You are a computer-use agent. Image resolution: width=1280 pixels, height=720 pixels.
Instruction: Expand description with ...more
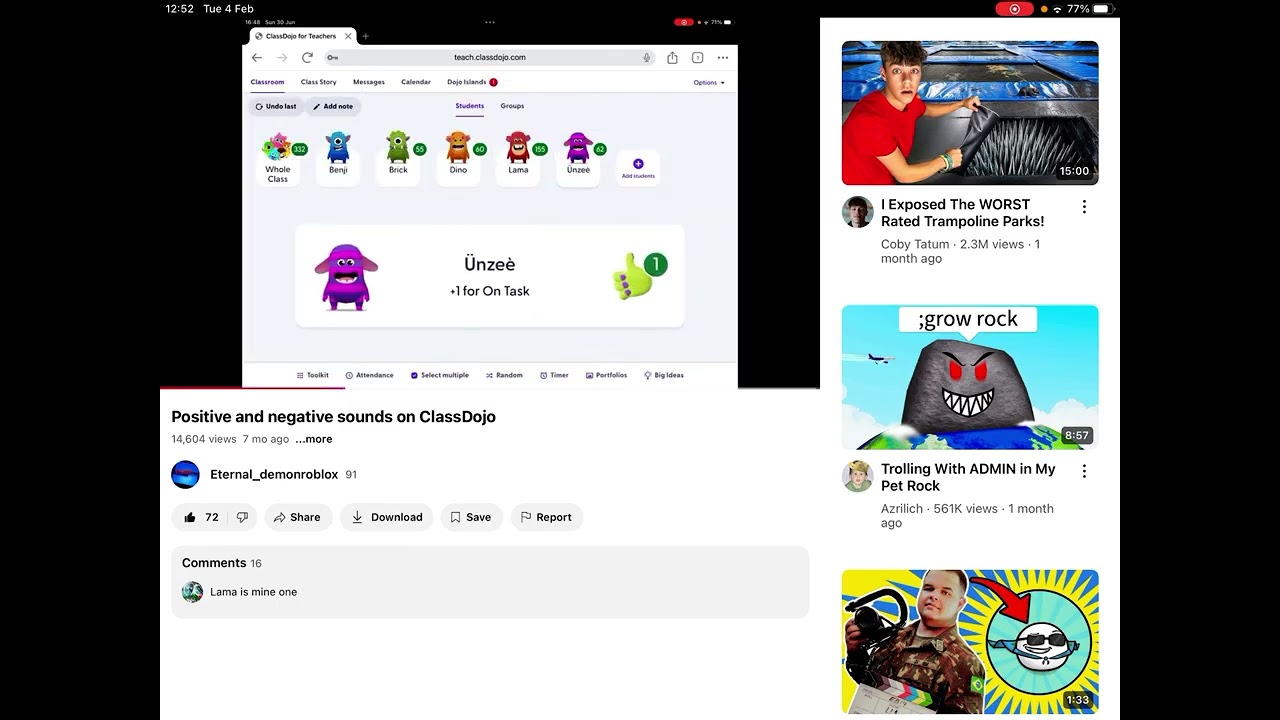click(x=313, y=439)
